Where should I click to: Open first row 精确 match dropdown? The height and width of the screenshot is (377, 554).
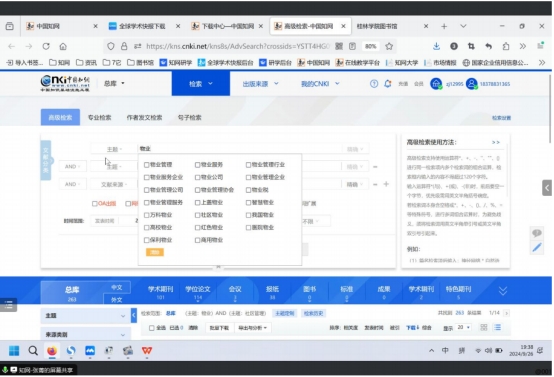(355, 149)
